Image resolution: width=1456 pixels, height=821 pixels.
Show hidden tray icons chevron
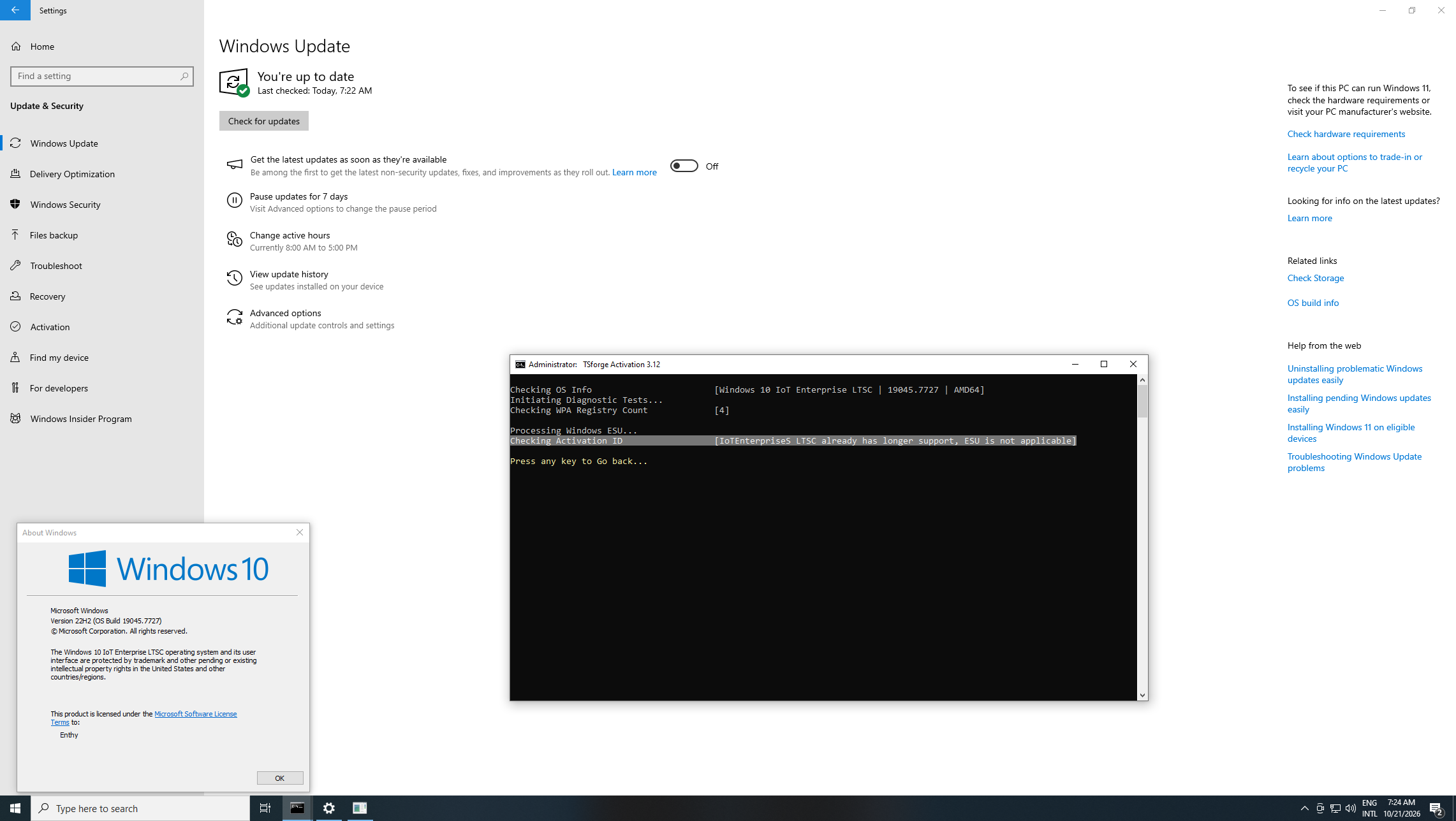pos(1304,808)
